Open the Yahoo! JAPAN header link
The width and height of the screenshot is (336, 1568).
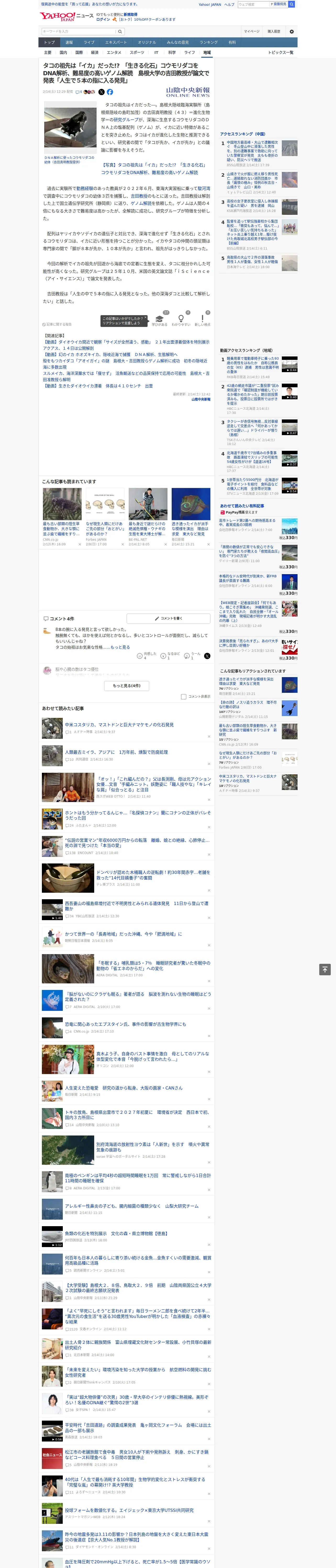click(x=210, y=4)
